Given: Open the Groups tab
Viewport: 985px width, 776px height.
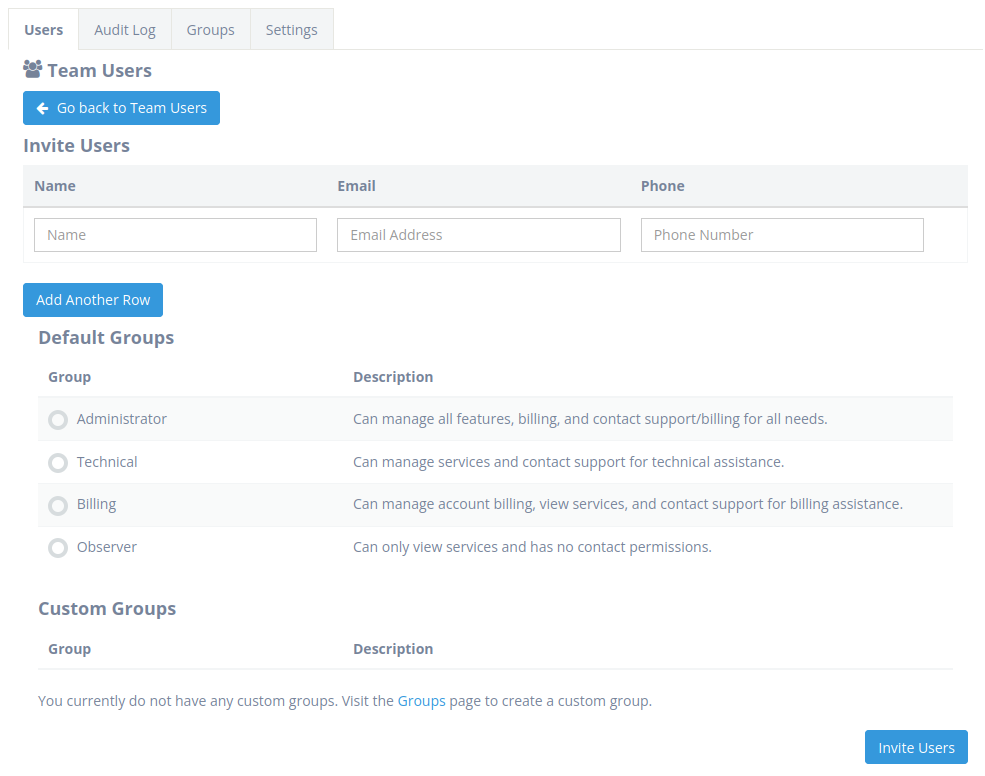Looking at the screenshot, I should point(210,30).
